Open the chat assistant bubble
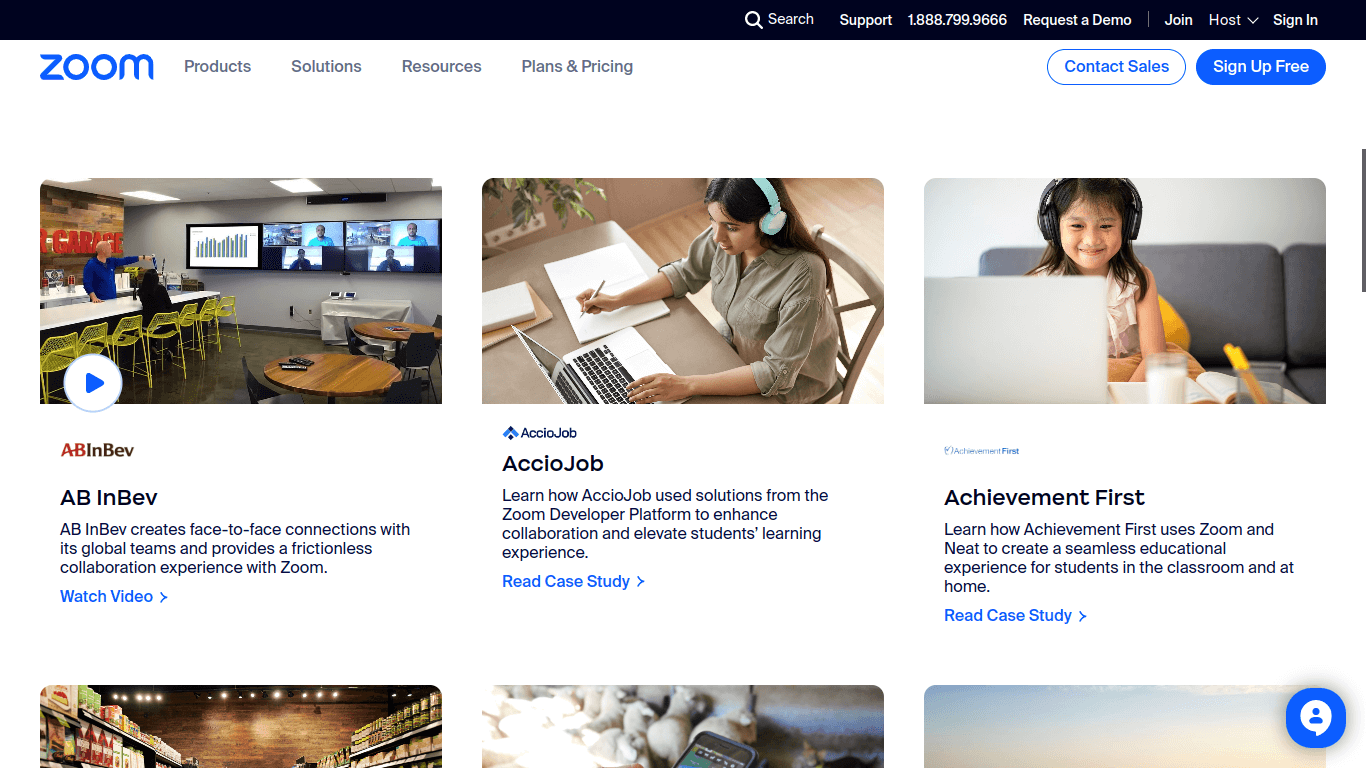 tap(1316, 718)
